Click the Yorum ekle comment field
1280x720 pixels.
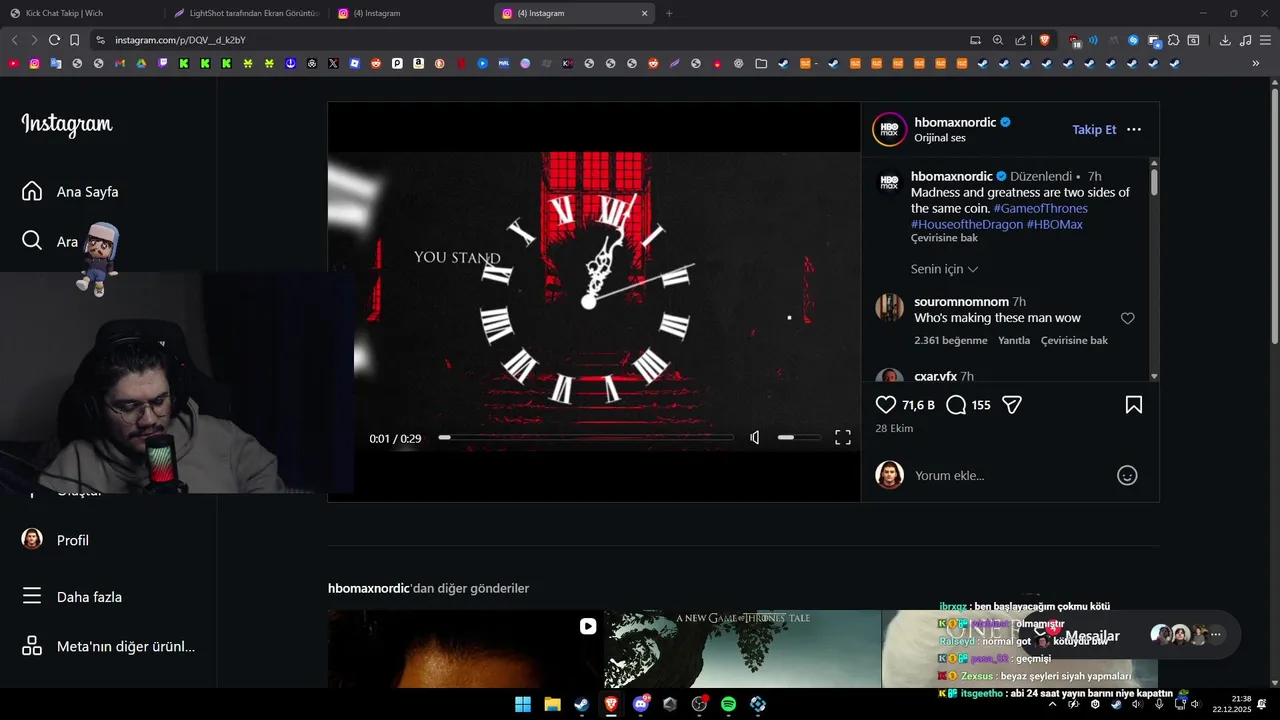click(1010, 476)
